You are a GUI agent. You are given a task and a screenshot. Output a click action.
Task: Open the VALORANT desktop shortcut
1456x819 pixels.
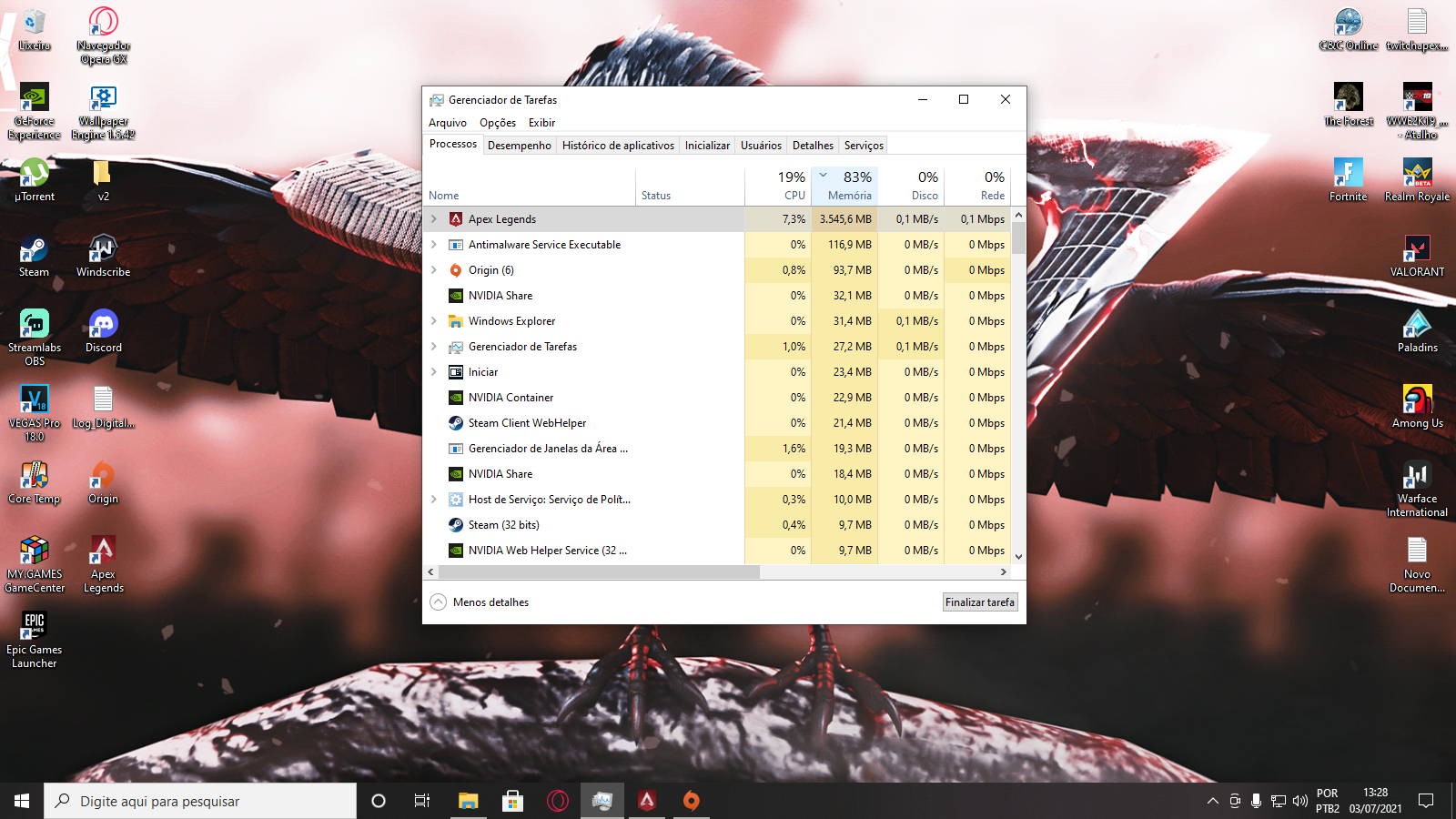(x=1417, y=256)
